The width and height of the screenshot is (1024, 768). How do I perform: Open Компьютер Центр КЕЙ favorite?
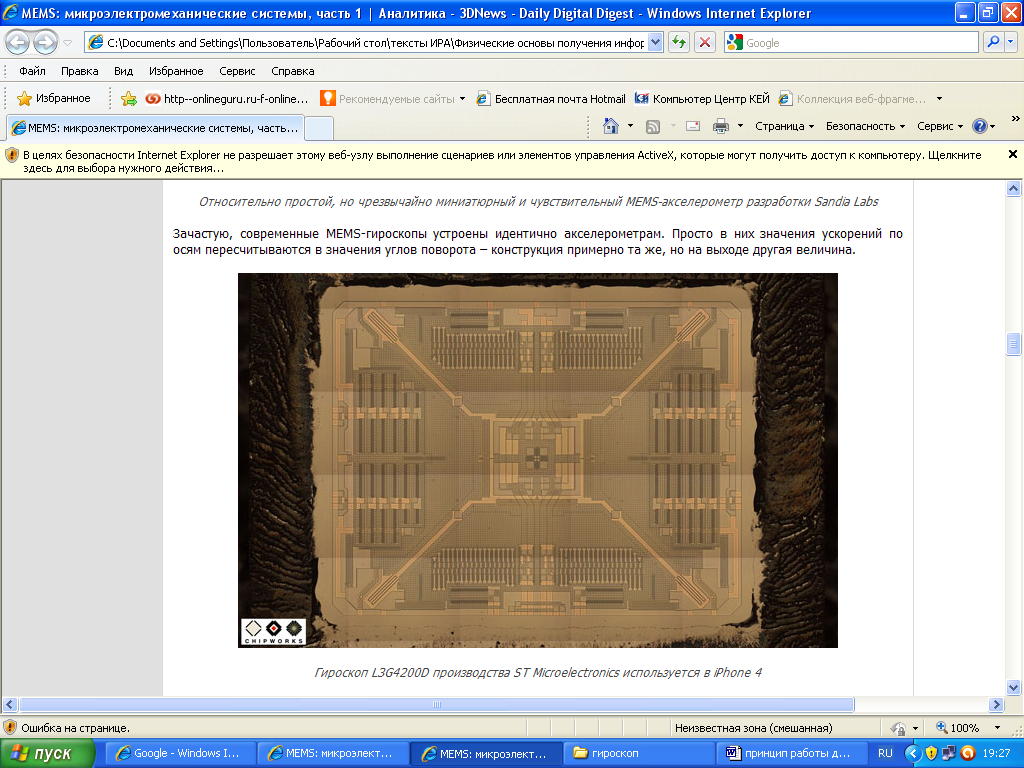[x=703, y=99]
